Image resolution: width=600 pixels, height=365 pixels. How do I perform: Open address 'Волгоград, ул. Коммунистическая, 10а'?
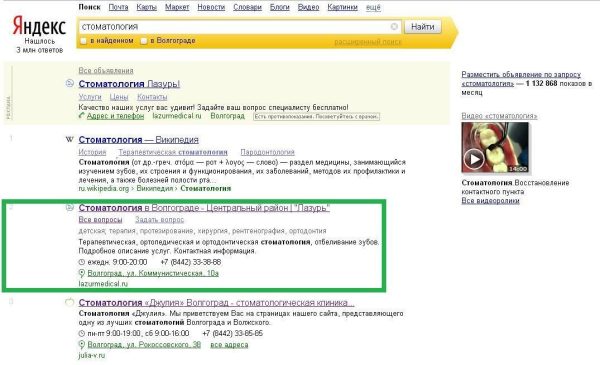point(153,273)
